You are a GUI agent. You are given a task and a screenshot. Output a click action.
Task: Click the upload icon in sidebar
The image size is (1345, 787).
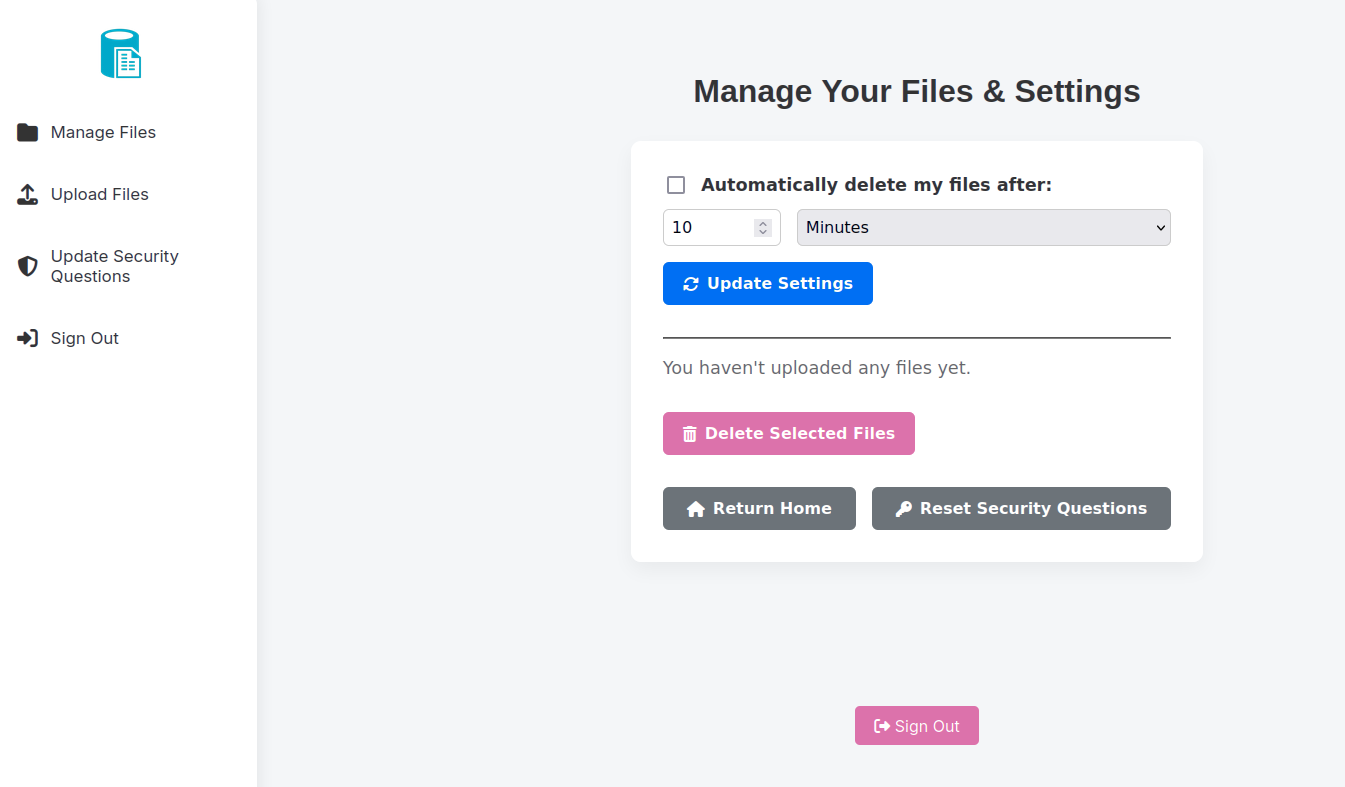(27, 195)
